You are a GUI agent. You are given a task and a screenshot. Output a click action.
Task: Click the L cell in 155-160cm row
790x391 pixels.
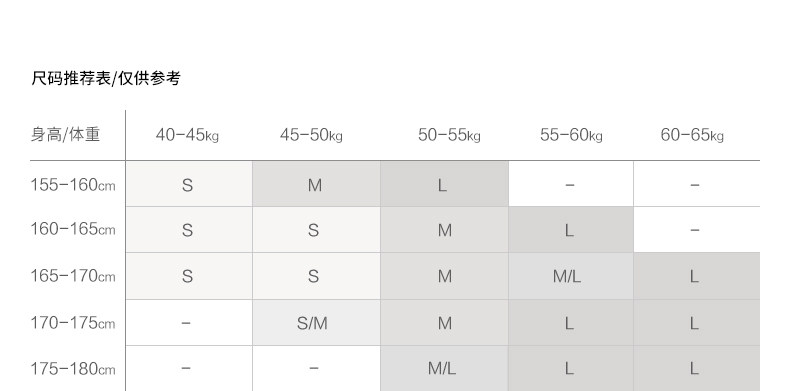(x=444, y=184)
